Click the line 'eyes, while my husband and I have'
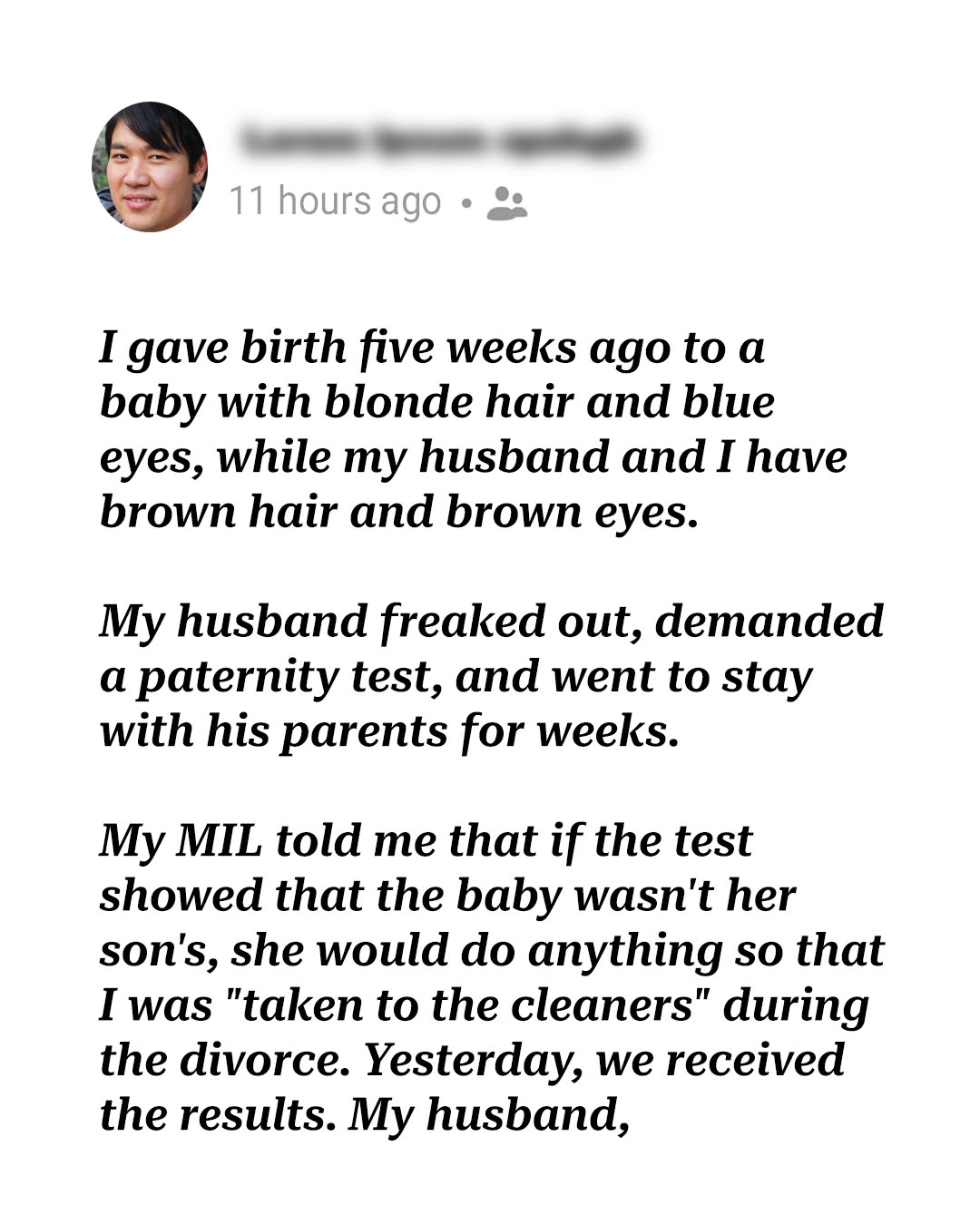This screenshot has height=1225, width=980. [473, 458]
